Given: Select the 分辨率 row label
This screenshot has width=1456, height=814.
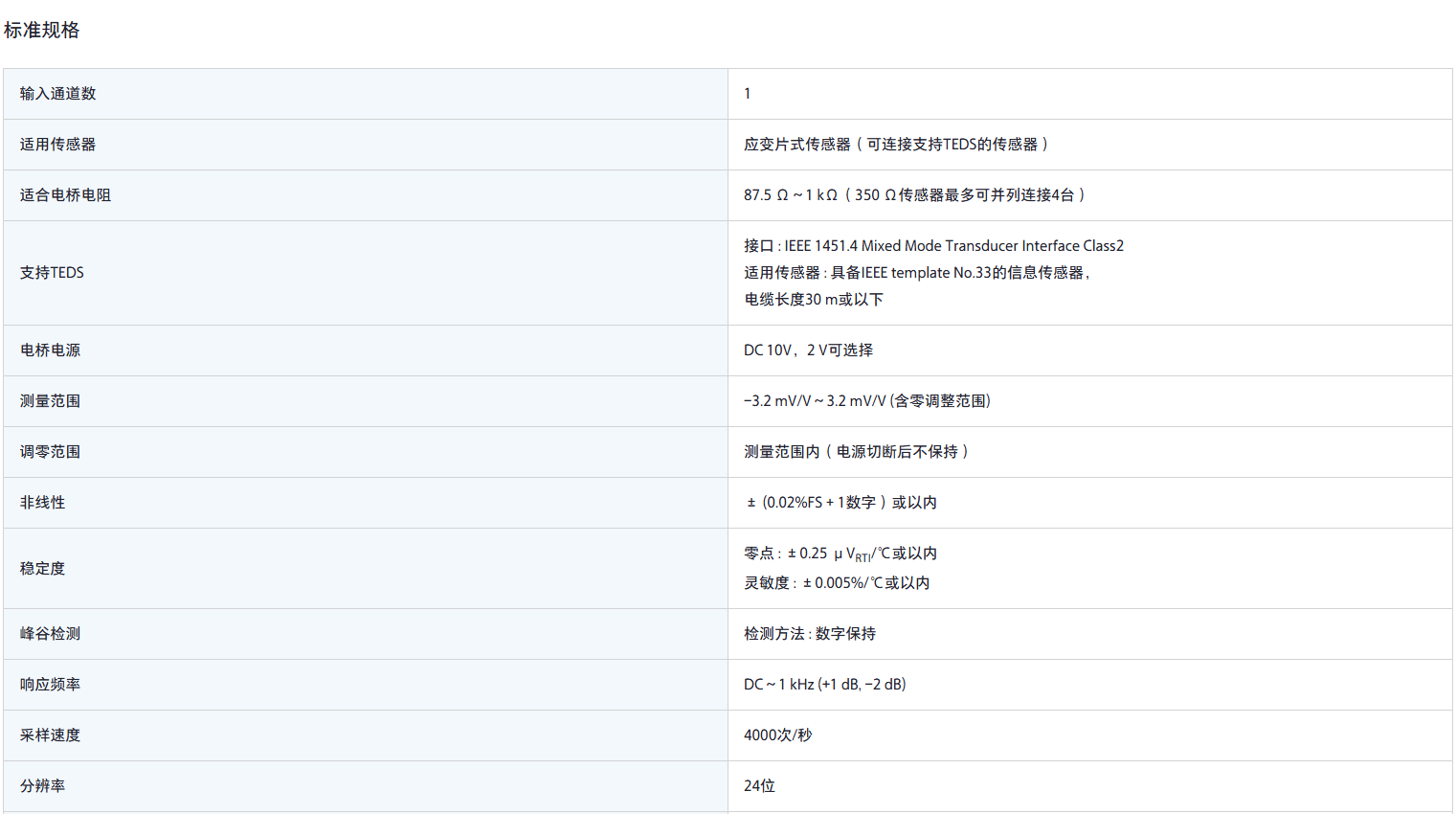Looking at the screenshot, I should pos(42,786).
